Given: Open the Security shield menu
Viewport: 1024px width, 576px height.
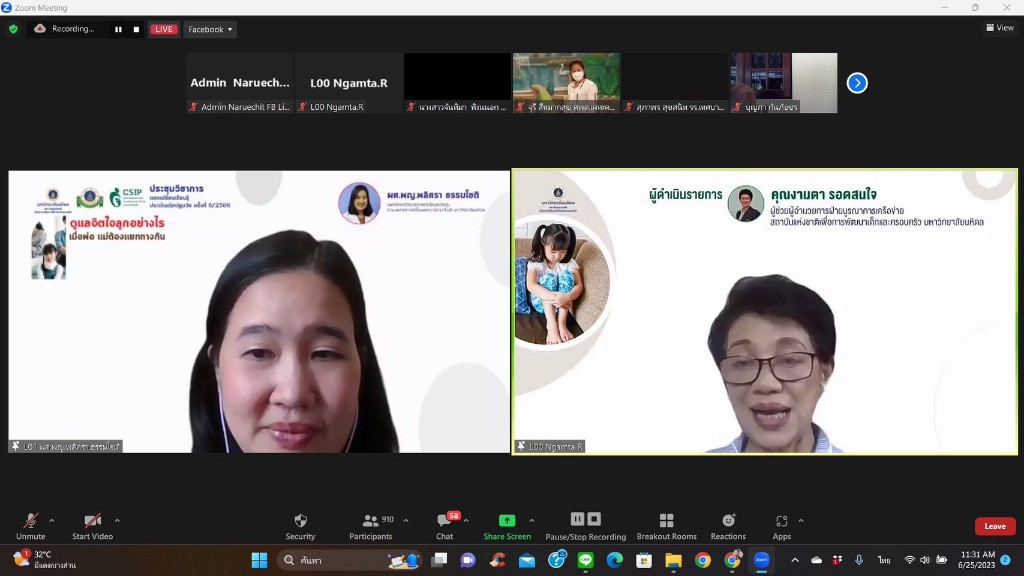Looking at the screenshot, I should tap(300, 526).
